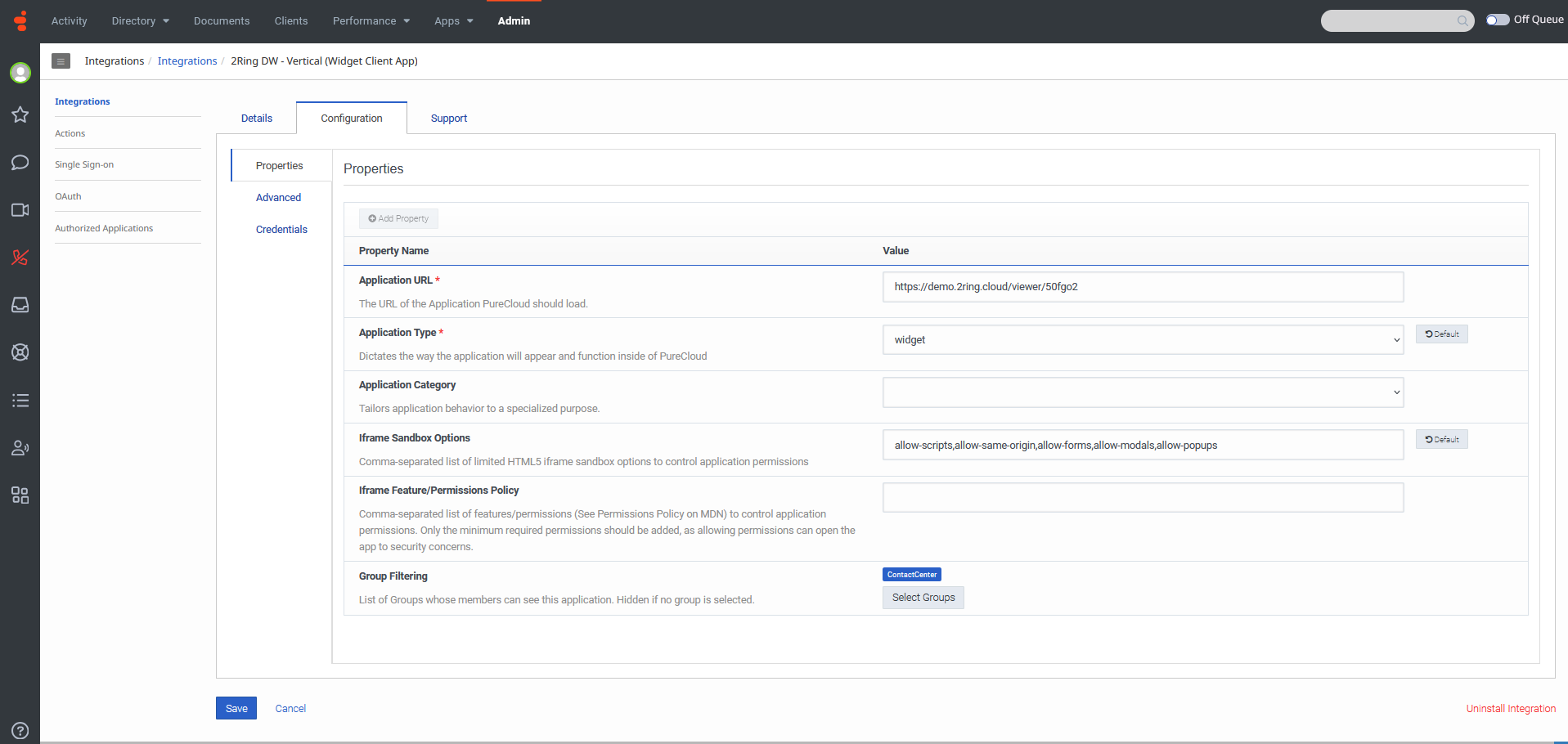Open the chat conversations panel

tap(20, 162)
